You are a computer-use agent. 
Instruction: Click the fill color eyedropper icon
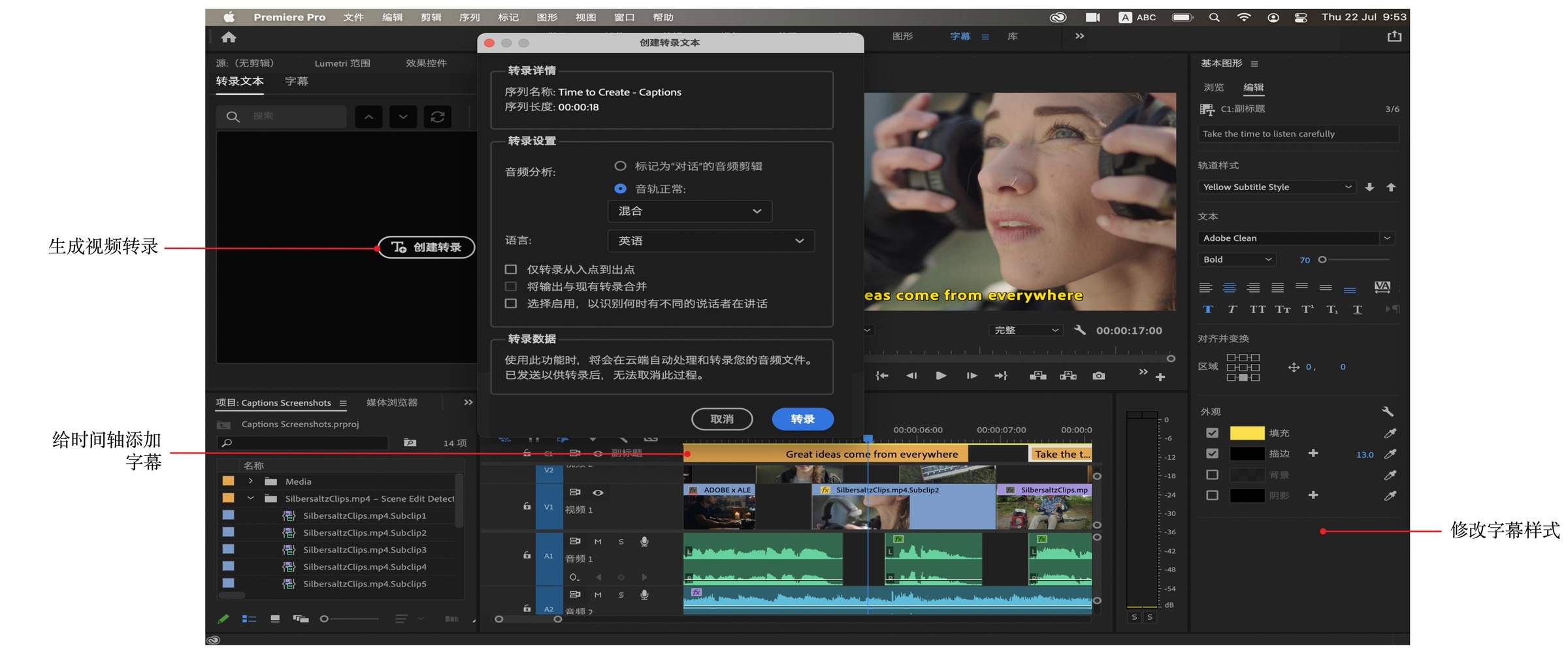1390,433
